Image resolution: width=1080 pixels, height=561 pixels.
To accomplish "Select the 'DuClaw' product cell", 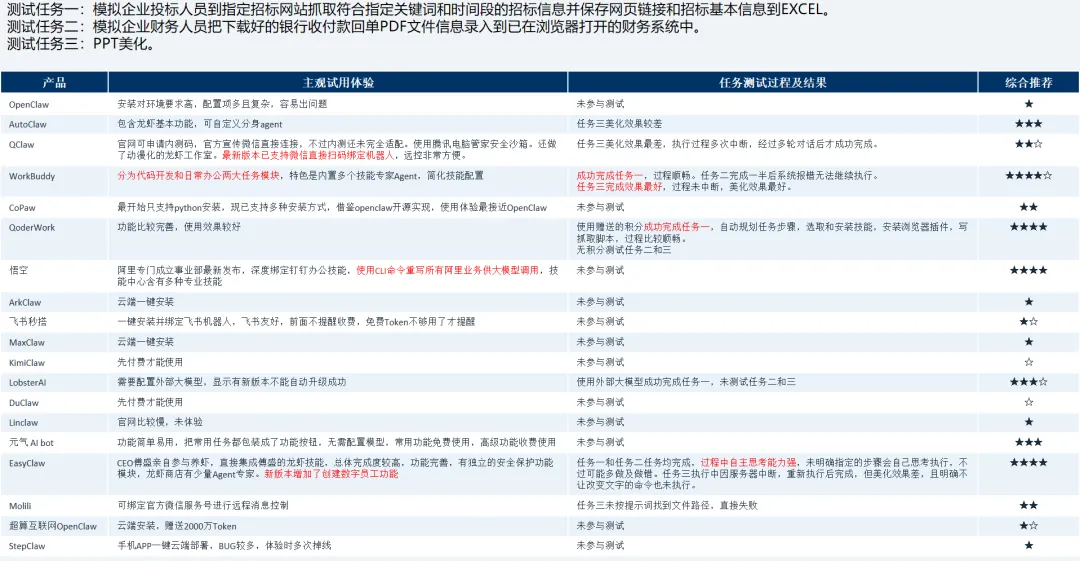I will [23, 402].
